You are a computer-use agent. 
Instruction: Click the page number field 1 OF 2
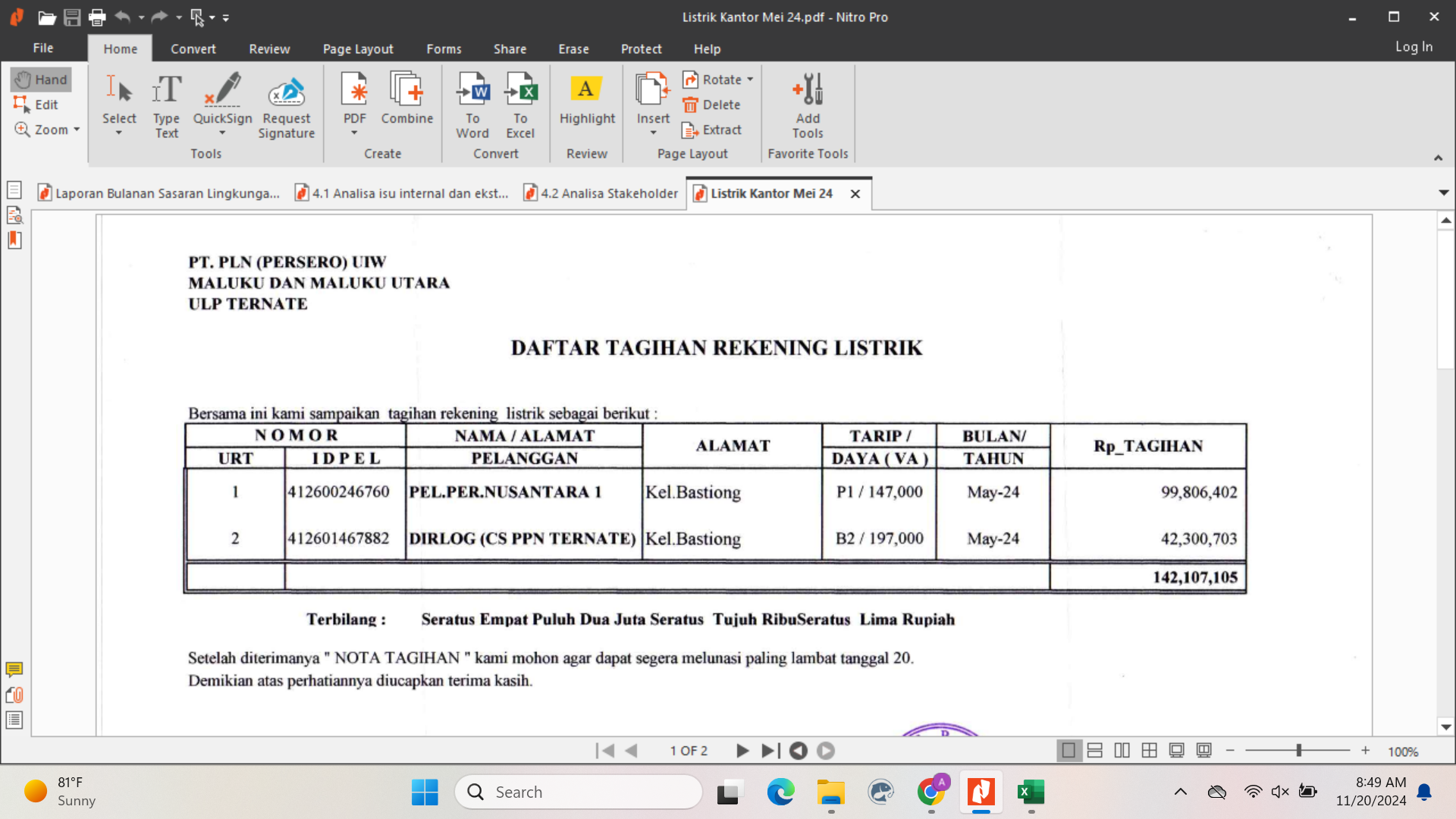click(x=689, y=751)
